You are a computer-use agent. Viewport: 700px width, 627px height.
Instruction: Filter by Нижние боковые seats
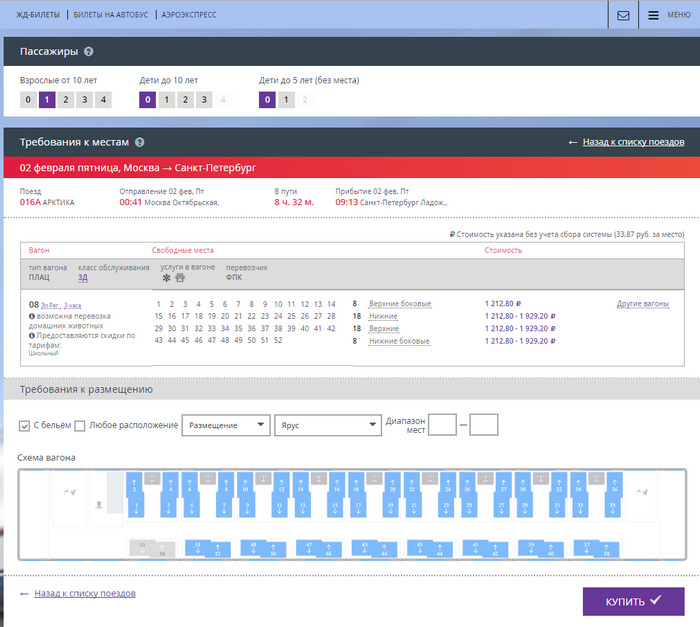[399, 341]
